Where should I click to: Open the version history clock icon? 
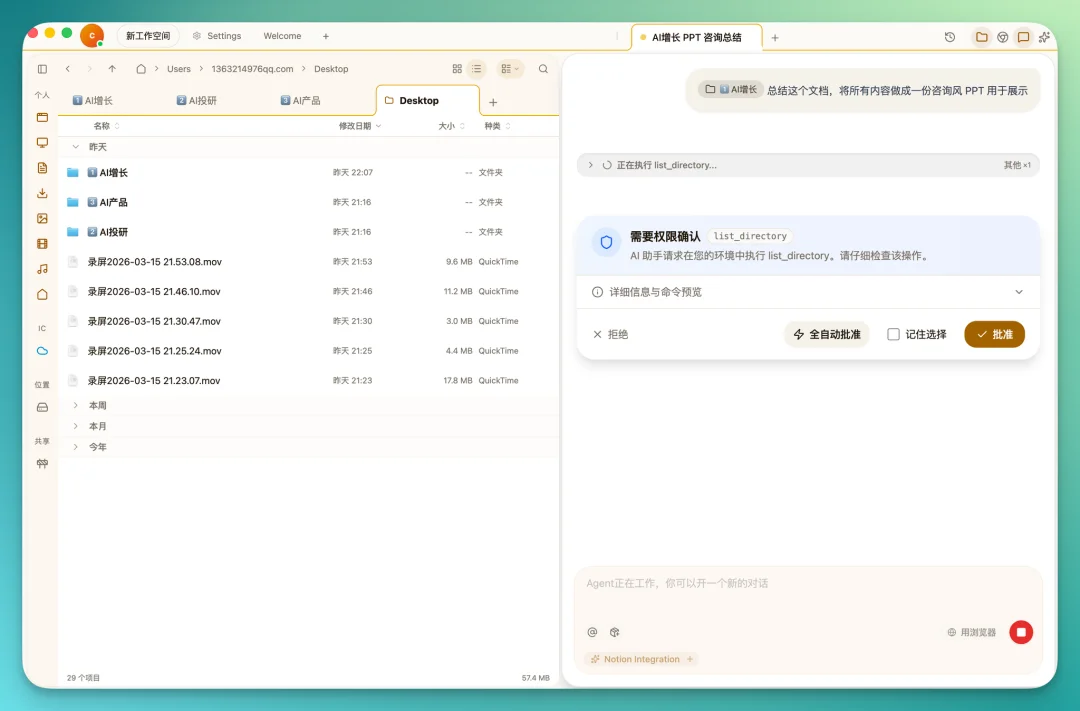tap(949, 36)
